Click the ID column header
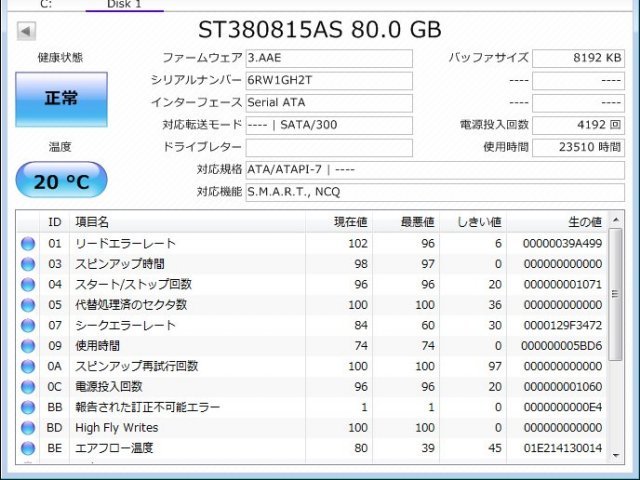Image resolution: width=640 pixels, height=480 pixels. [55, 222]
